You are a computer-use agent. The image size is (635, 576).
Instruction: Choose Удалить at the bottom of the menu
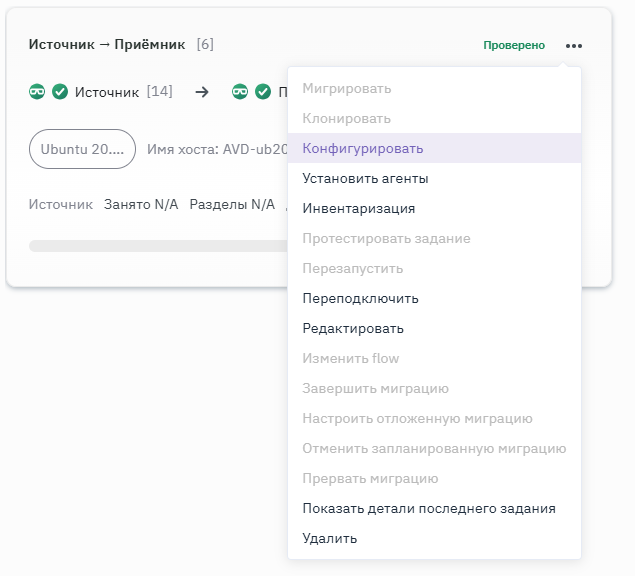329,538
